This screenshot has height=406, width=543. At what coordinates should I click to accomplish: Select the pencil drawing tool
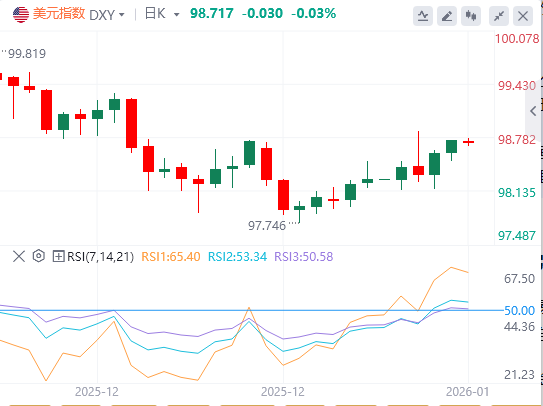(447, 16)
